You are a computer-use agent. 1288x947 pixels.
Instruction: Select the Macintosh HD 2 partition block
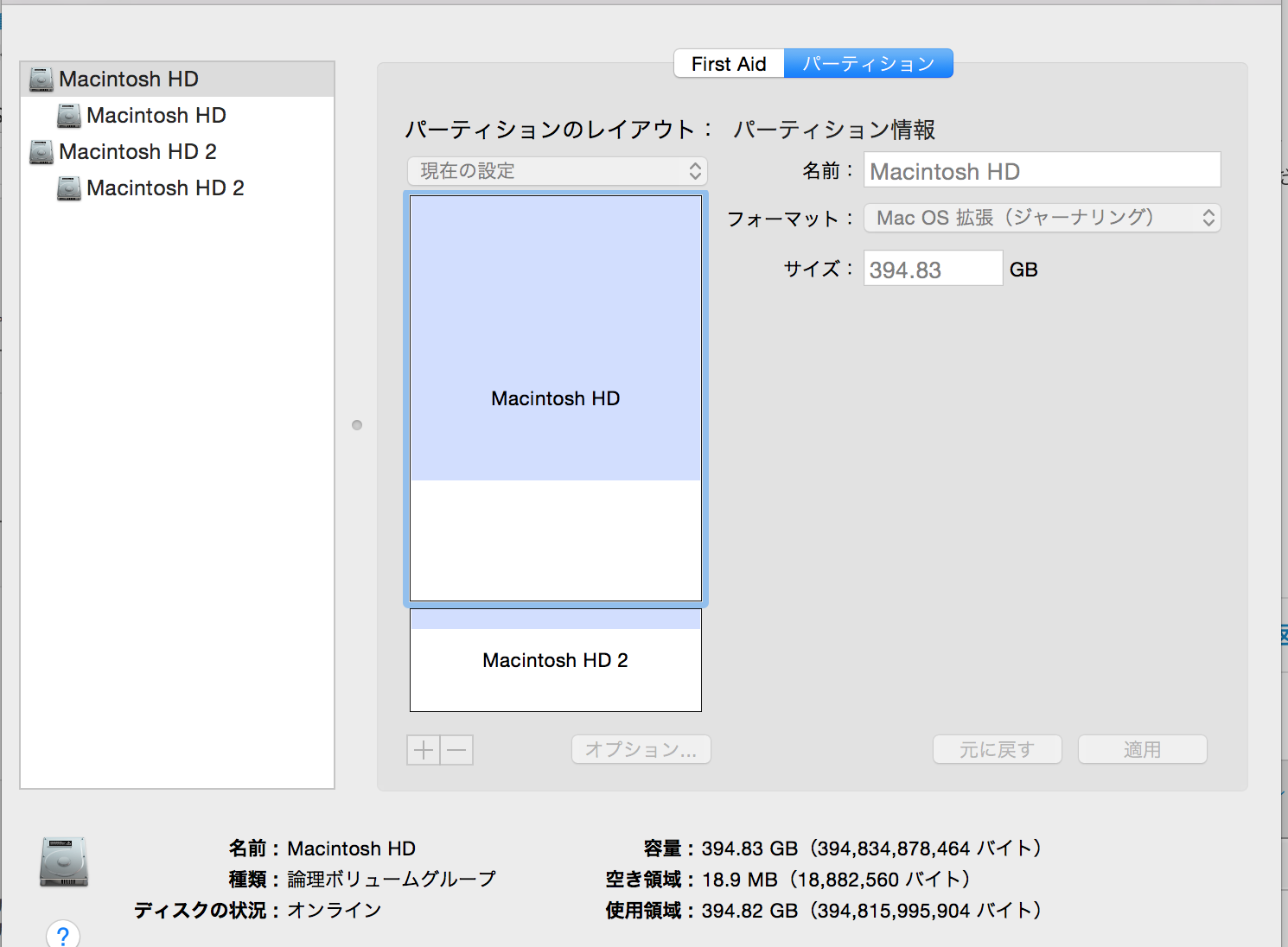click(556, 661)
